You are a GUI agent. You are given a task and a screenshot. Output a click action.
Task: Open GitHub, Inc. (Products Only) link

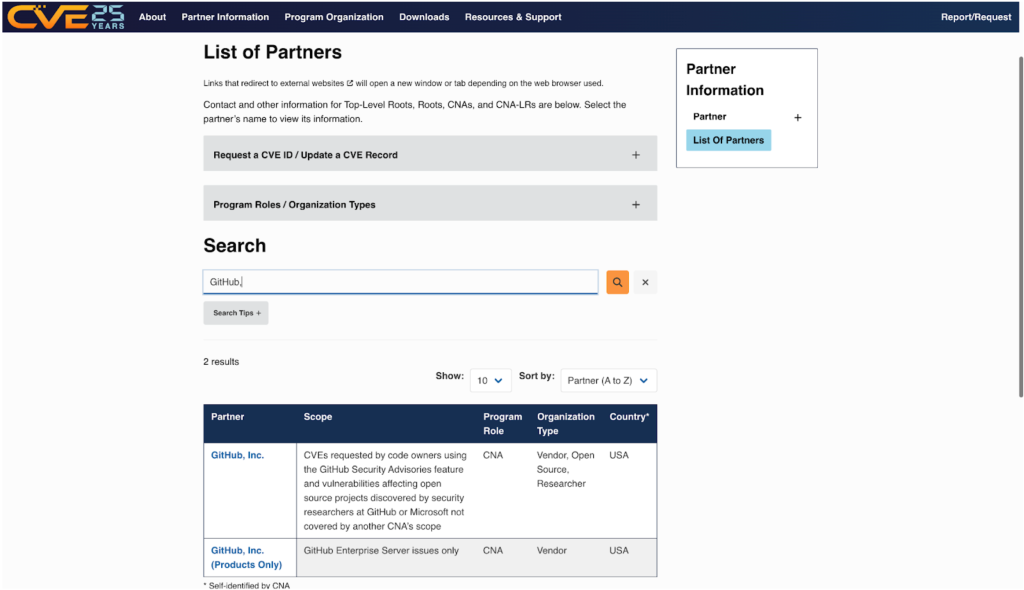tap(246, 557)
